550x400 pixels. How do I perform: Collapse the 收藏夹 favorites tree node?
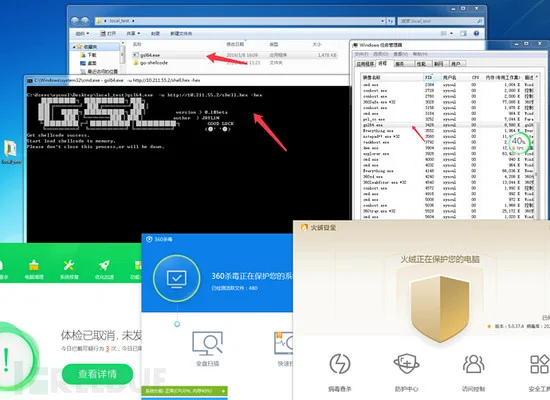(x=74, y=47)
